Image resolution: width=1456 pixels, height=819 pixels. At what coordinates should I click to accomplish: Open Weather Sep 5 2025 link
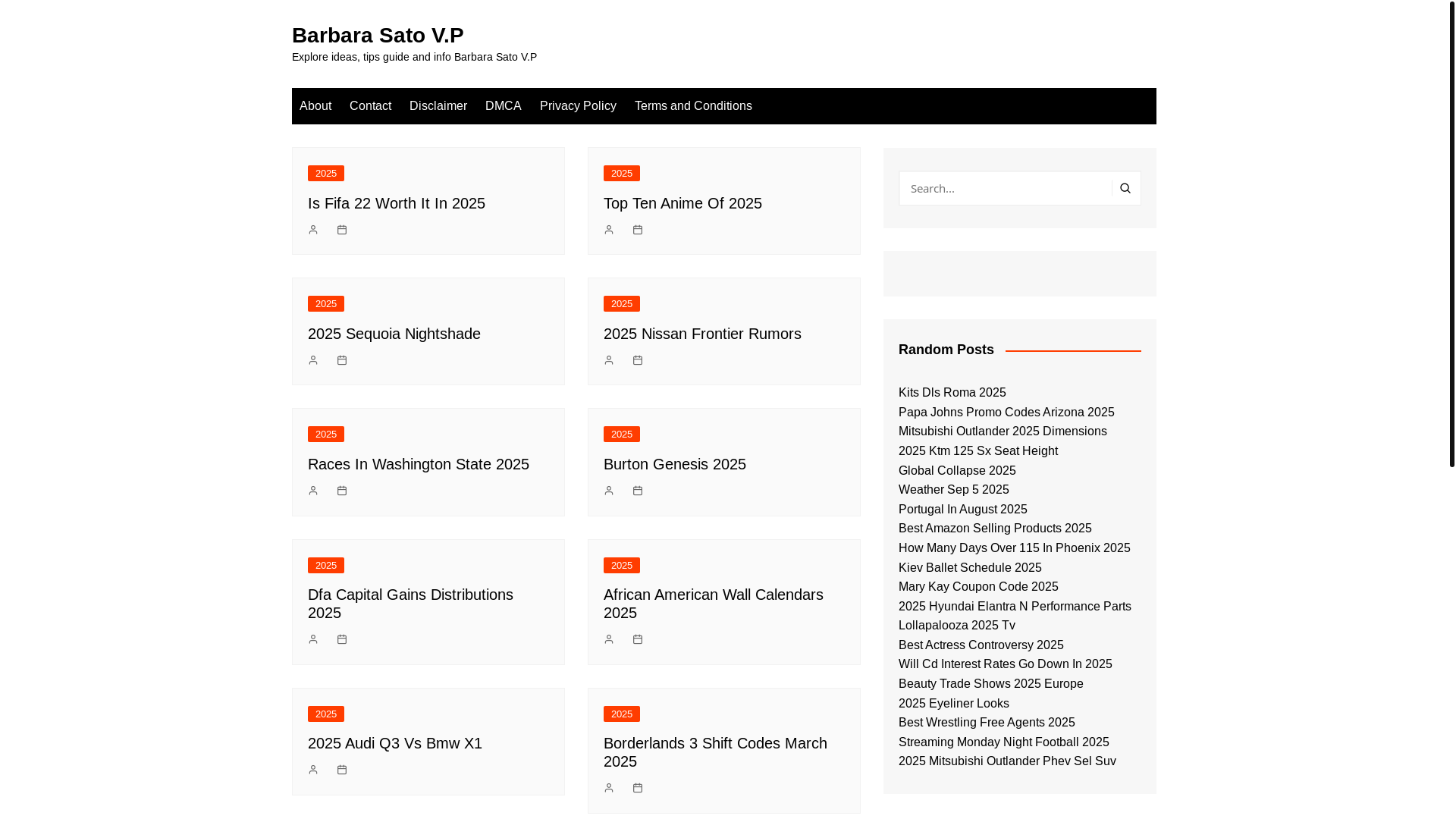click(954, 490)
